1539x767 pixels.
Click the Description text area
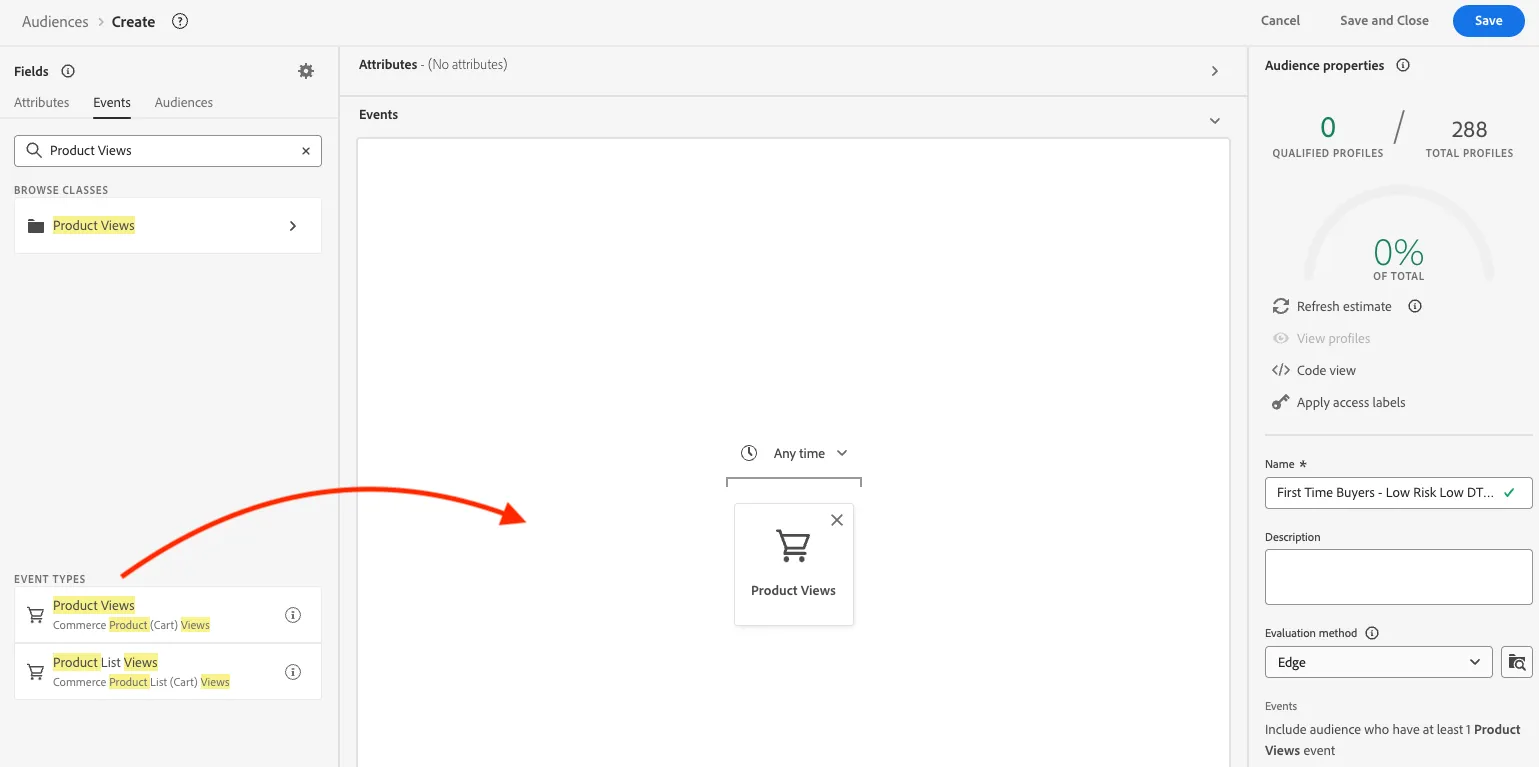[1398, 577]
